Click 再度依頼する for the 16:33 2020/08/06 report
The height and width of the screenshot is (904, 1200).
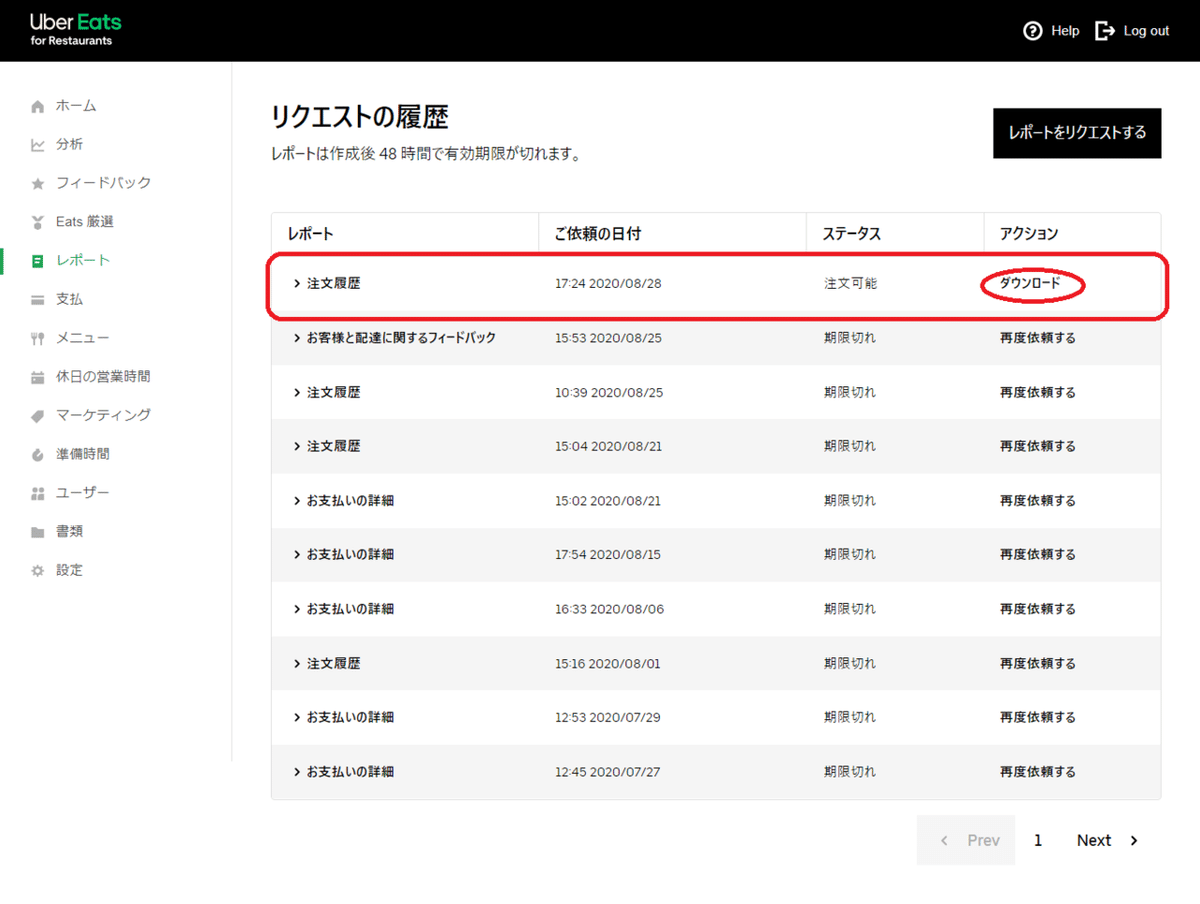click(1038, 609)
